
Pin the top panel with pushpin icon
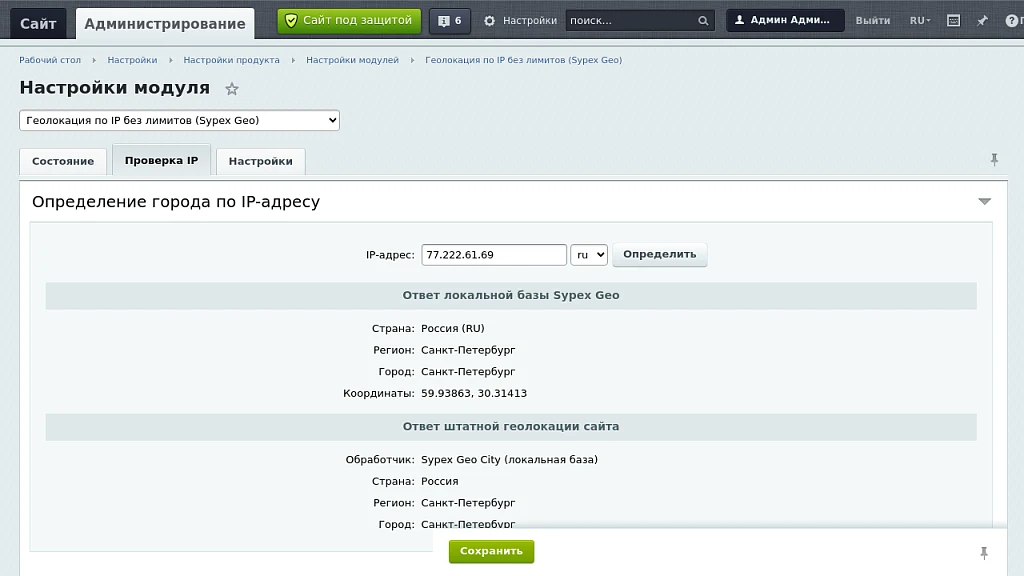pos(982,21)
